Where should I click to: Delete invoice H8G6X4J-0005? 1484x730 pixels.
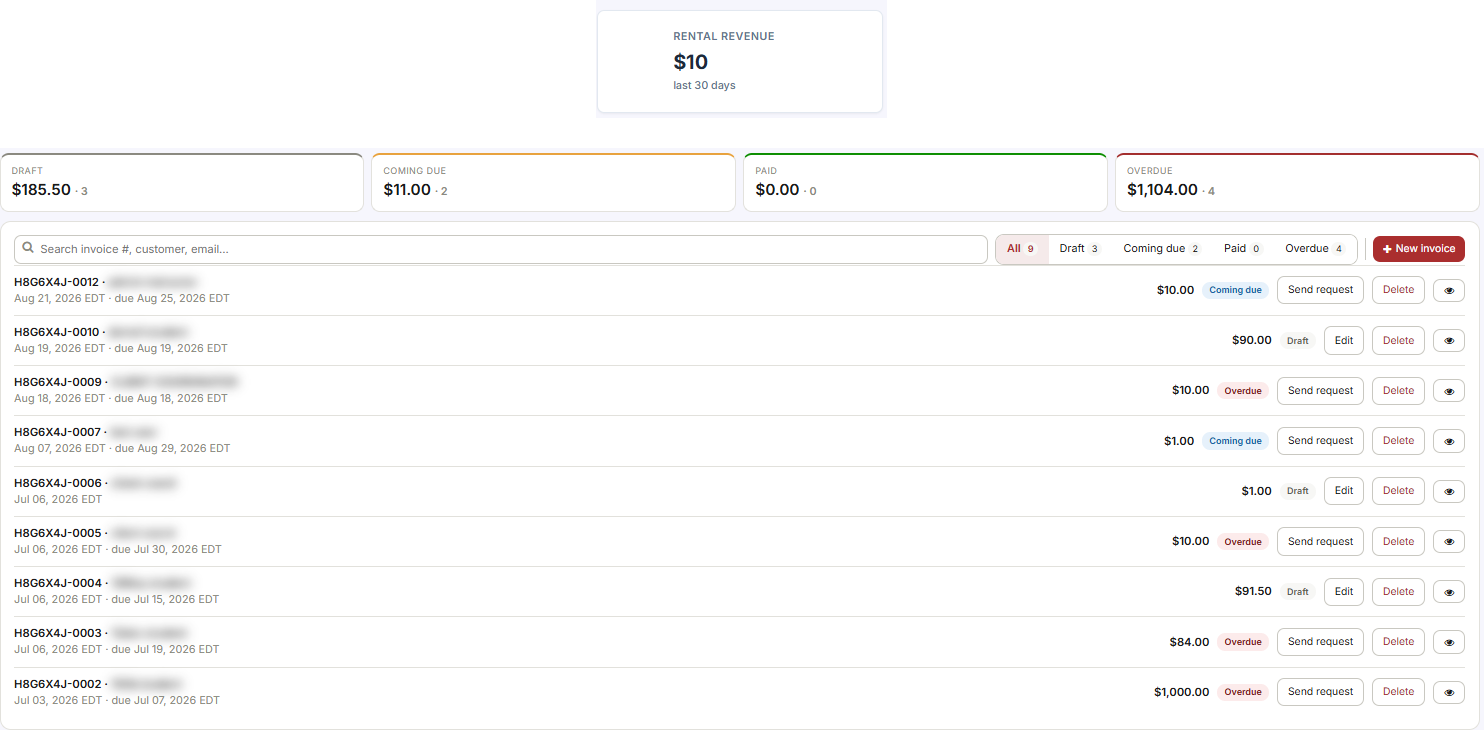[x=1398, y=542]
